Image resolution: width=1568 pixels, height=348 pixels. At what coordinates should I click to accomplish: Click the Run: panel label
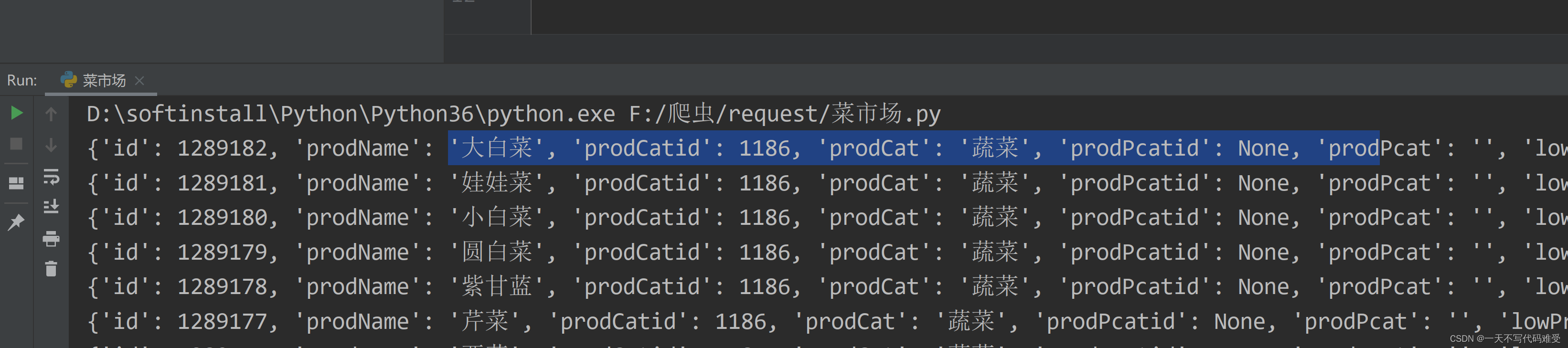(21, 80)
